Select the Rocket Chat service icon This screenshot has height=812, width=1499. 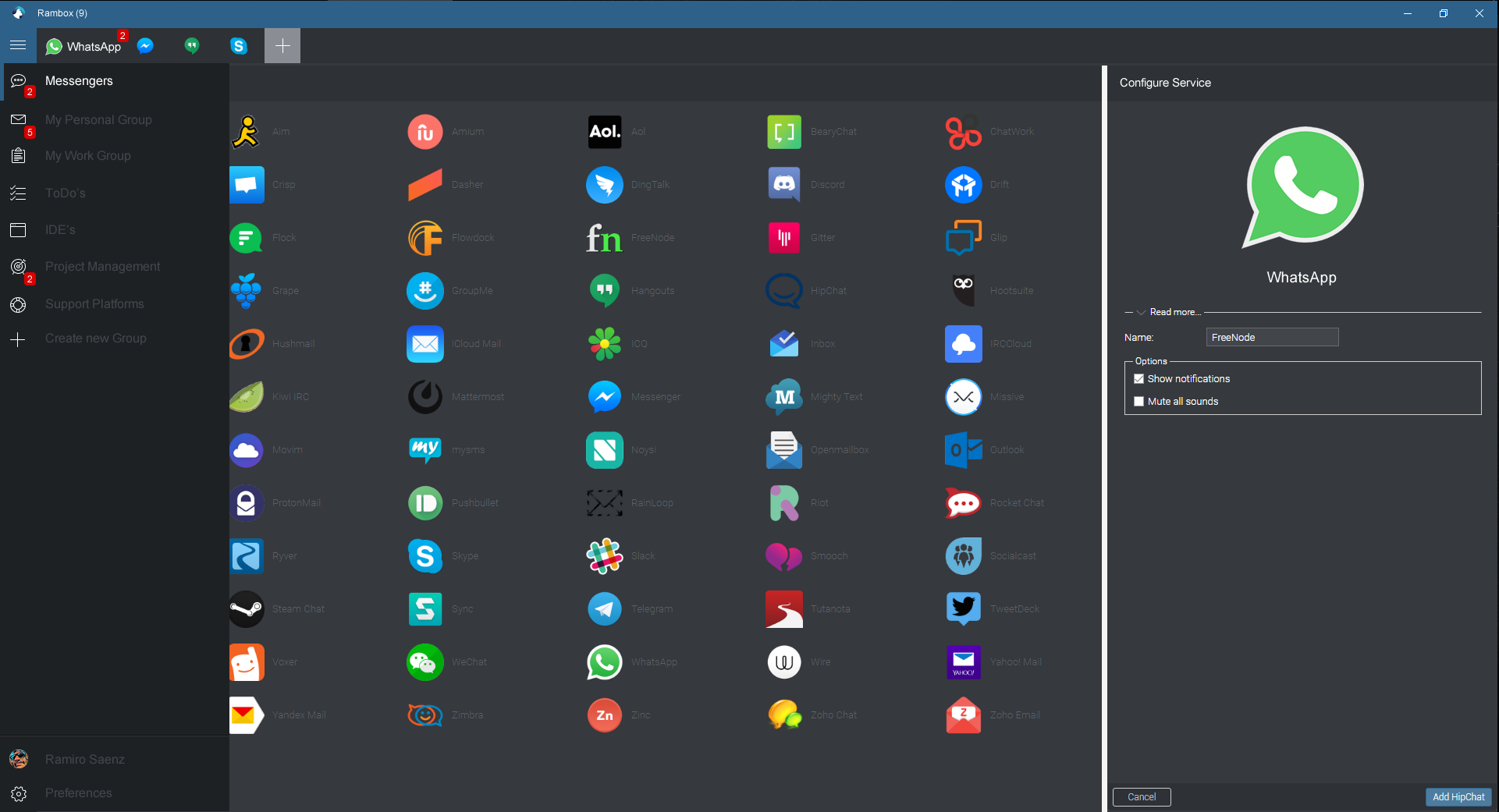tap(964, 503)
